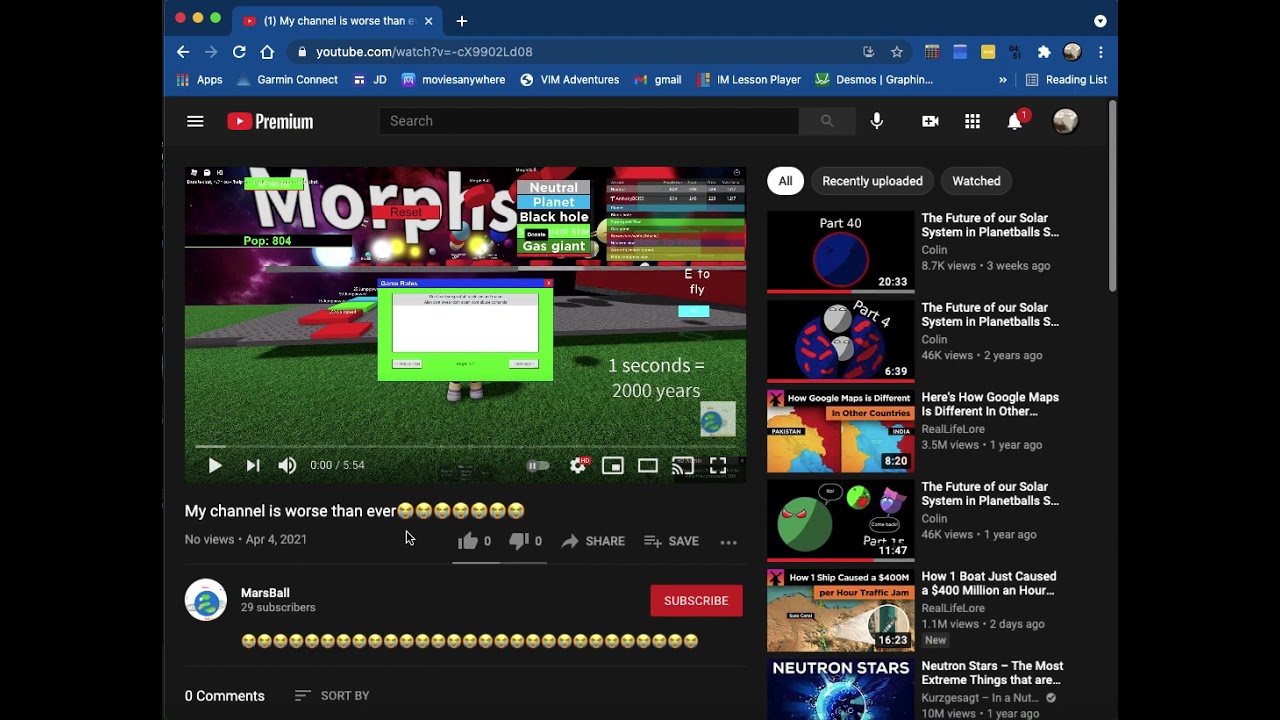Switch to theater mode

tap(648, 465)
